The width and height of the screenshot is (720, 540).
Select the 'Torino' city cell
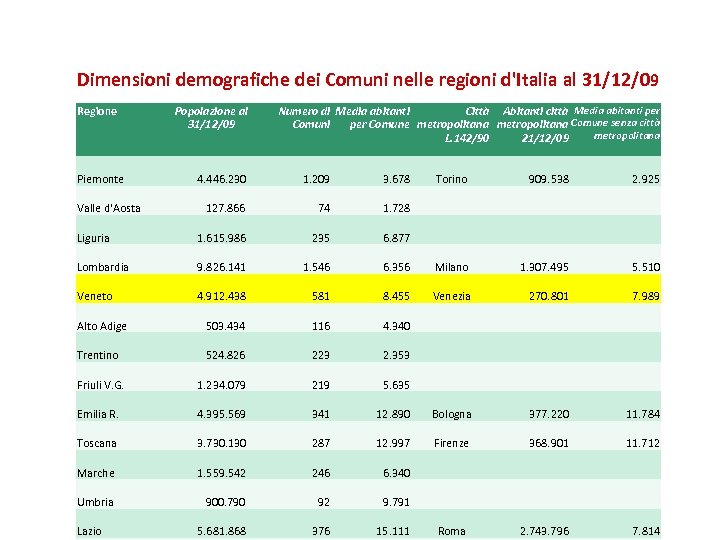point(451,179)
